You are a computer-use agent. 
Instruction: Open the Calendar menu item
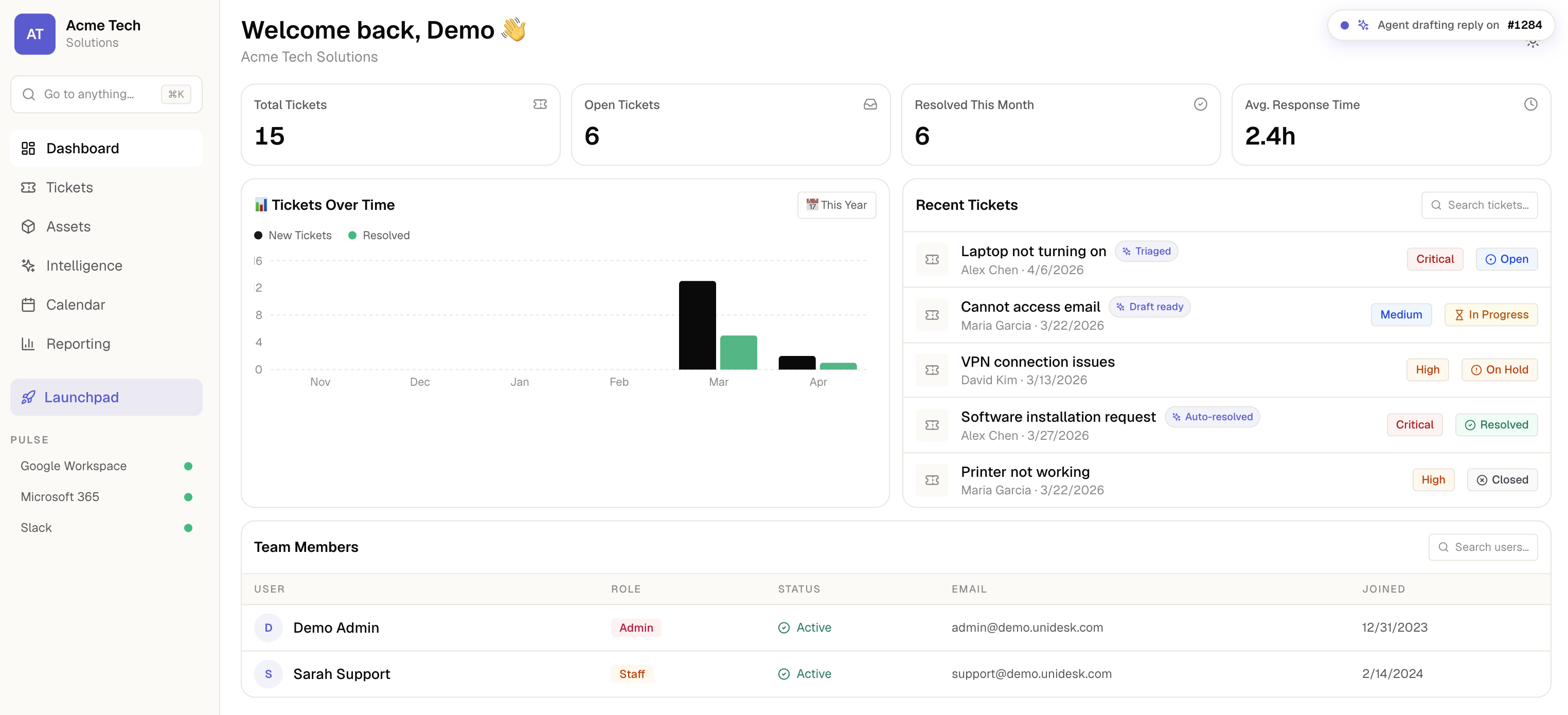(106, 305)
